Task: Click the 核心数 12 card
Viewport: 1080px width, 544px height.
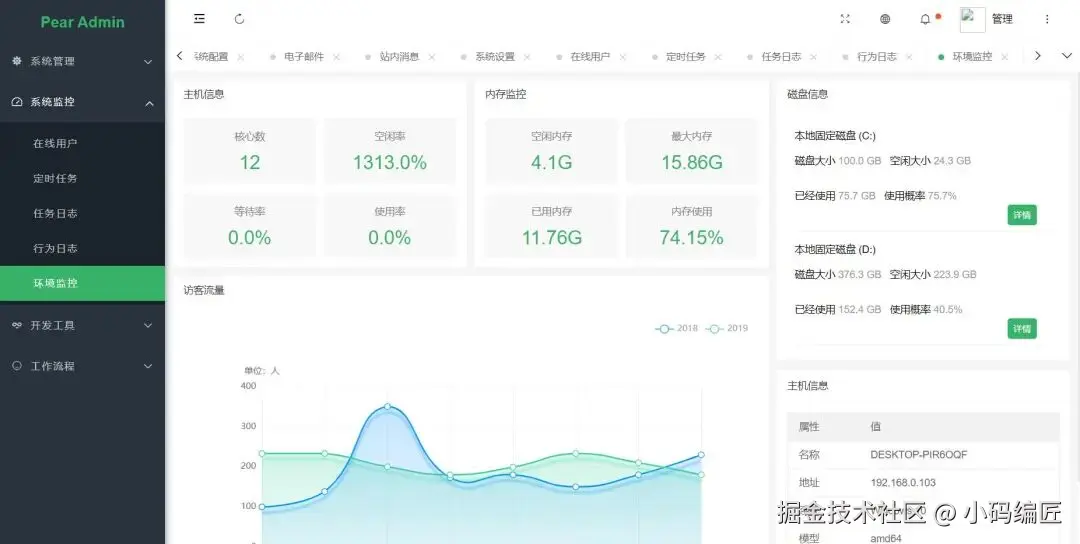Action: click(x=249, y=151)
